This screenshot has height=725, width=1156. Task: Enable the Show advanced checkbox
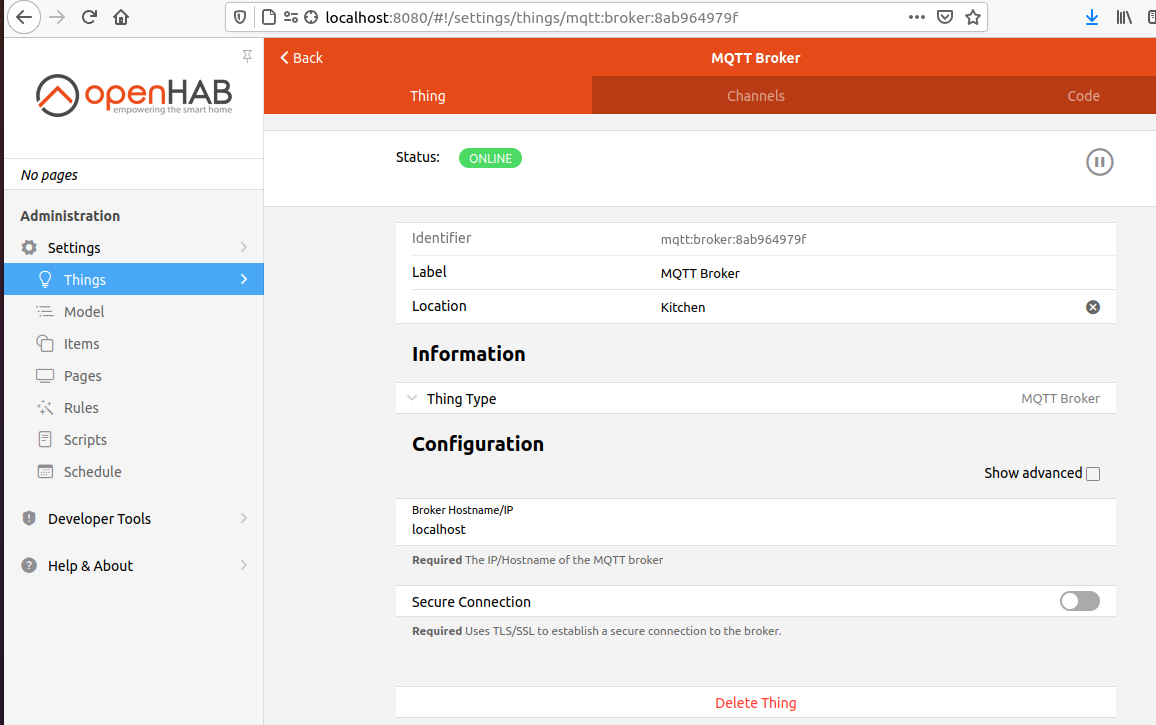(x=1093, y=474)
